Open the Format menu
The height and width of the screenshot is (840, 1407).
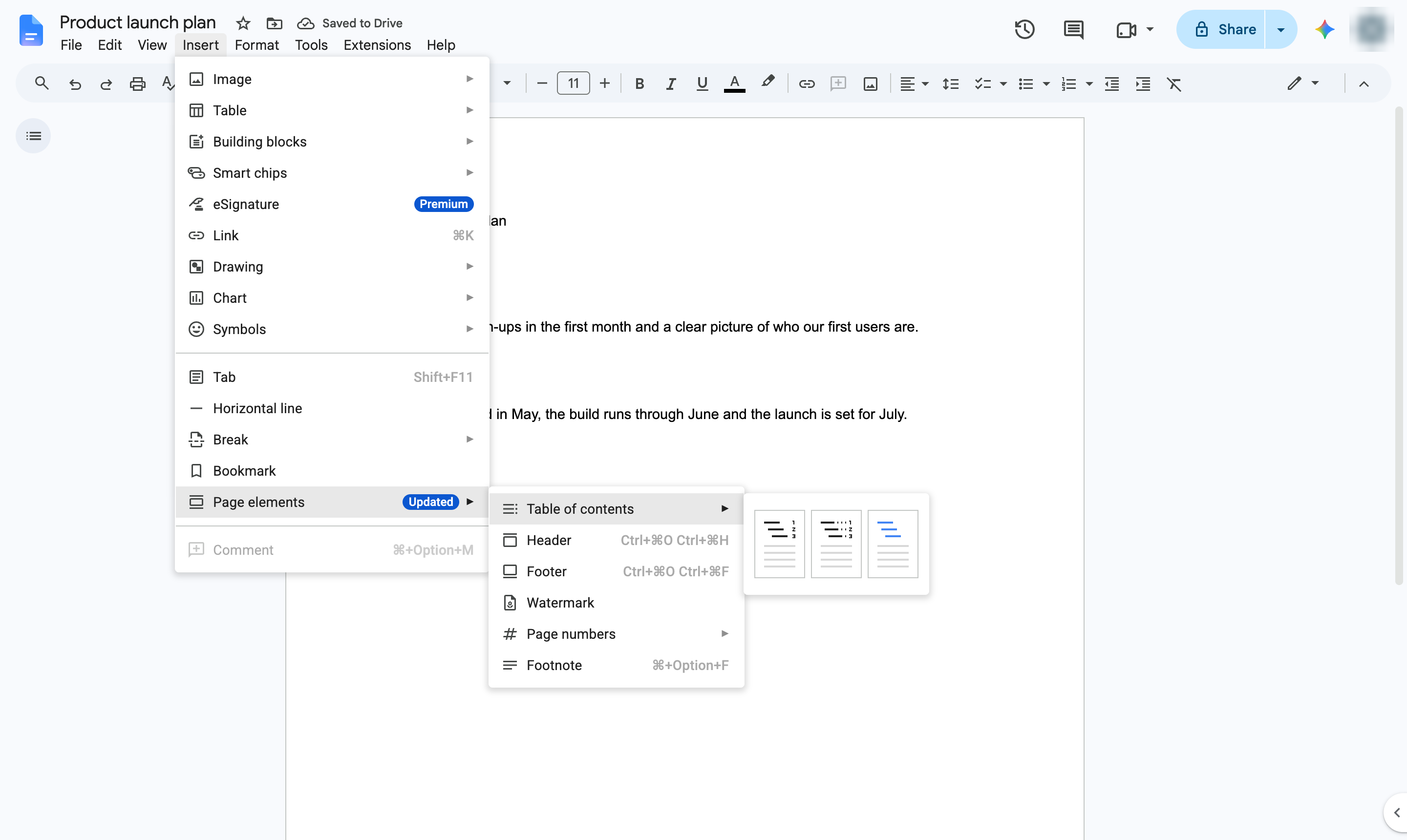[x=256, y=45]
